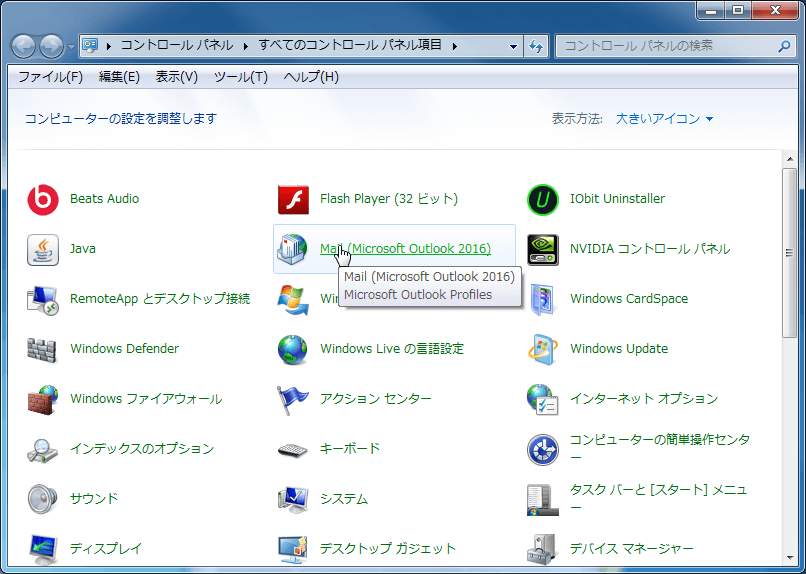Open the ヘルプ(H) menu

(x=311, y=77)
